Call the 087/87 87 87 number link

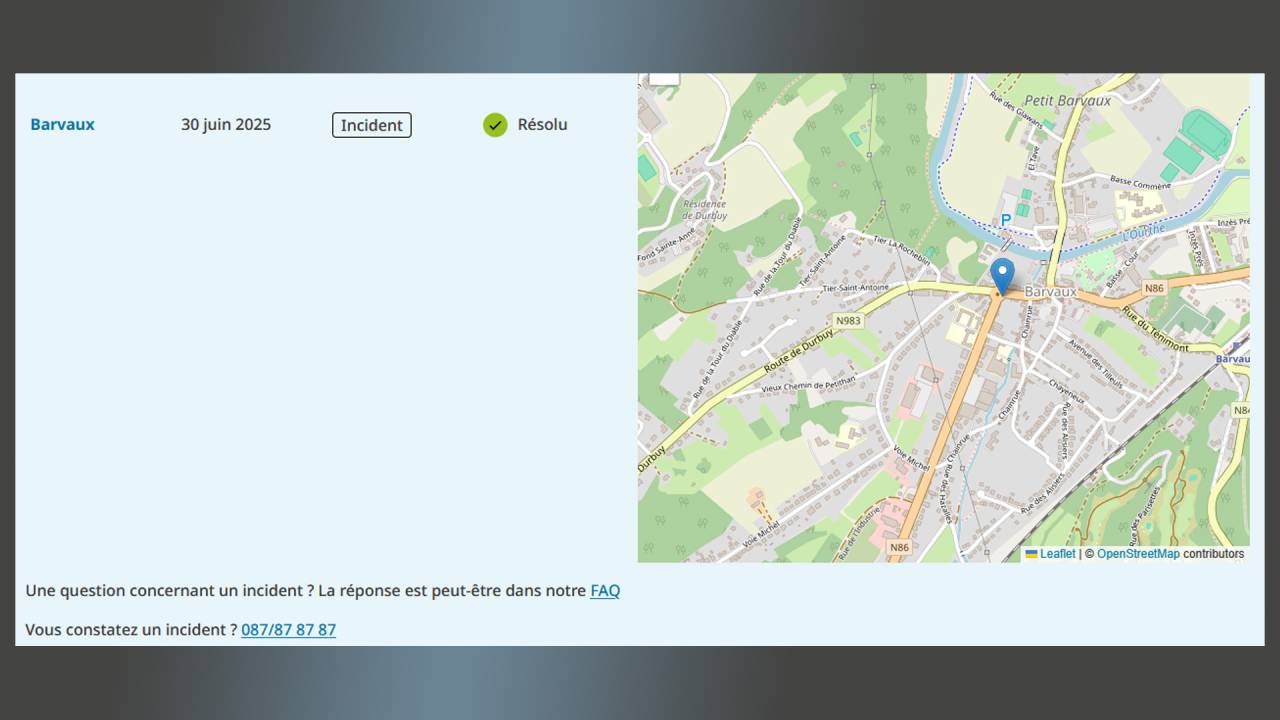[x=288, y=630]
